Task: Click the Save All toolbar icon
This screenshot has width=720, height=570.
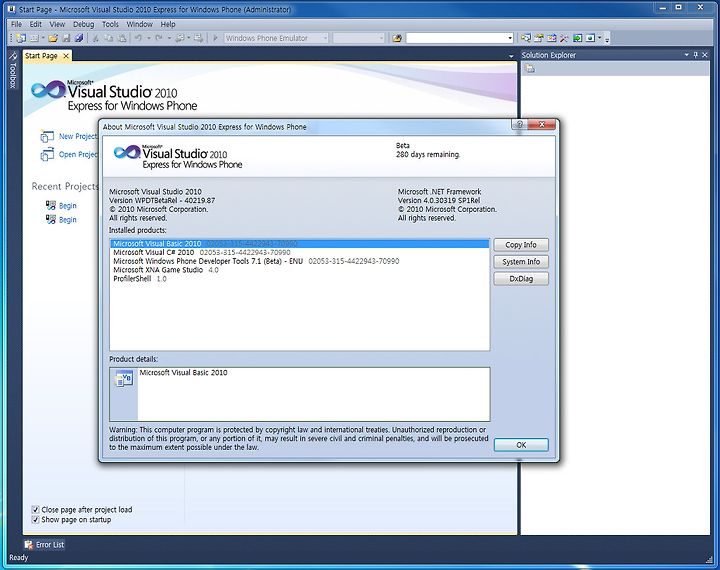Action: (79, 38)
